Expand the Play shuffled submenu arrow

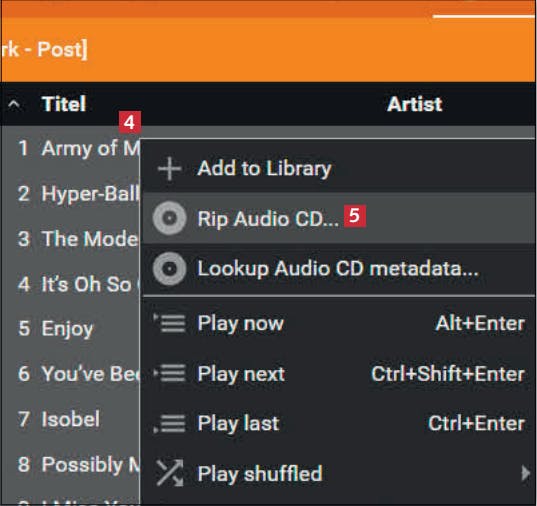click(x=525, y=473)
